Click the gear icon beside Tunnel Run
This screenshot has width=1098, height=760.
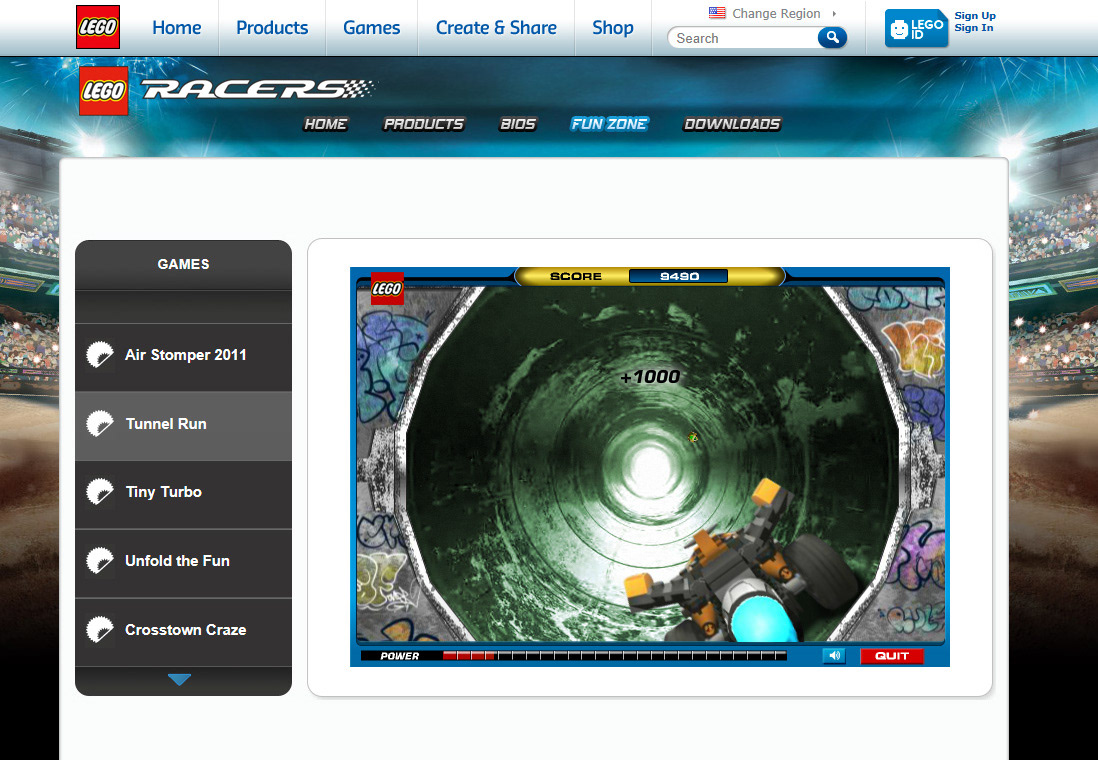point(99,423)
